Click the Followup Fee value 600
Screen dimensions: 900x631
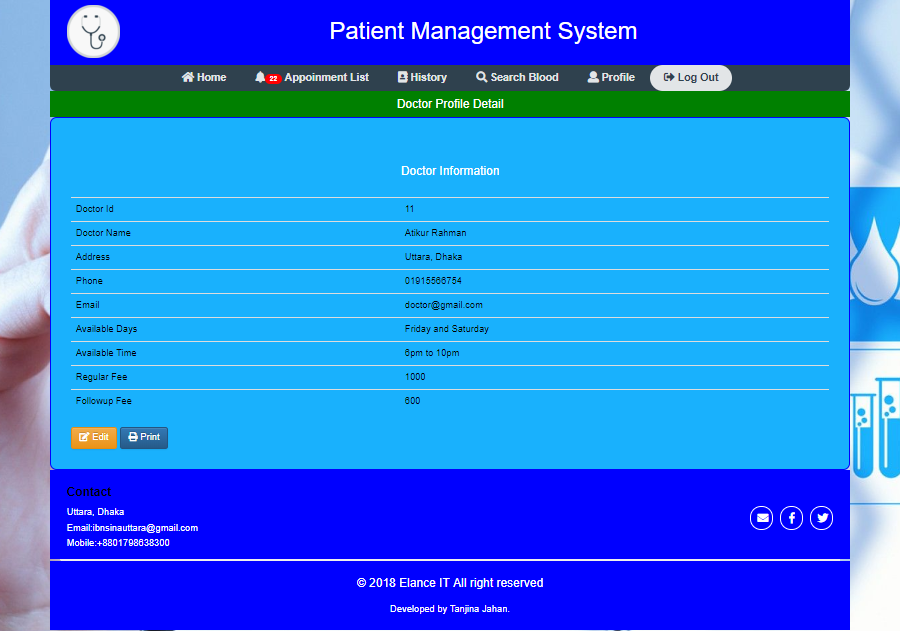coord(412,401)
